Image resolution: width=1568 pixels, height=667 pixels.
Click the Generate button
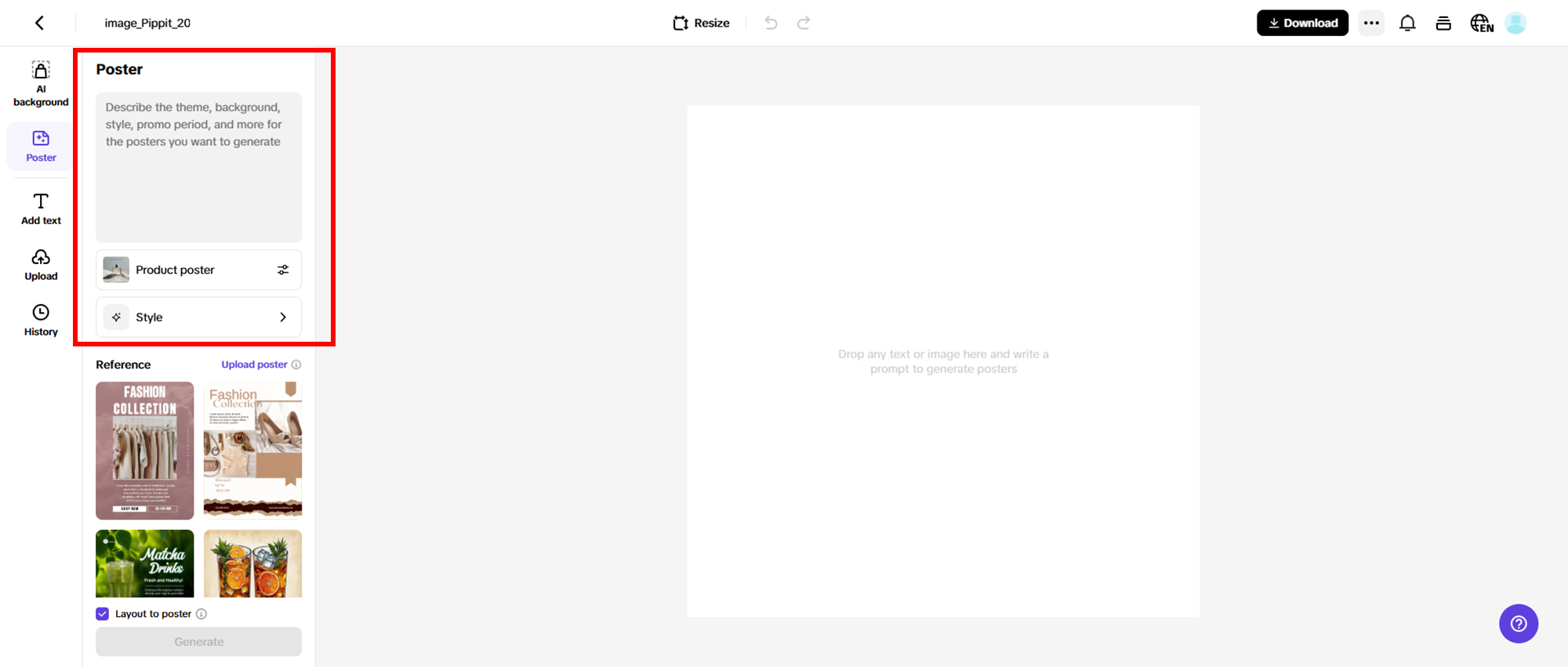coord(198,642)
